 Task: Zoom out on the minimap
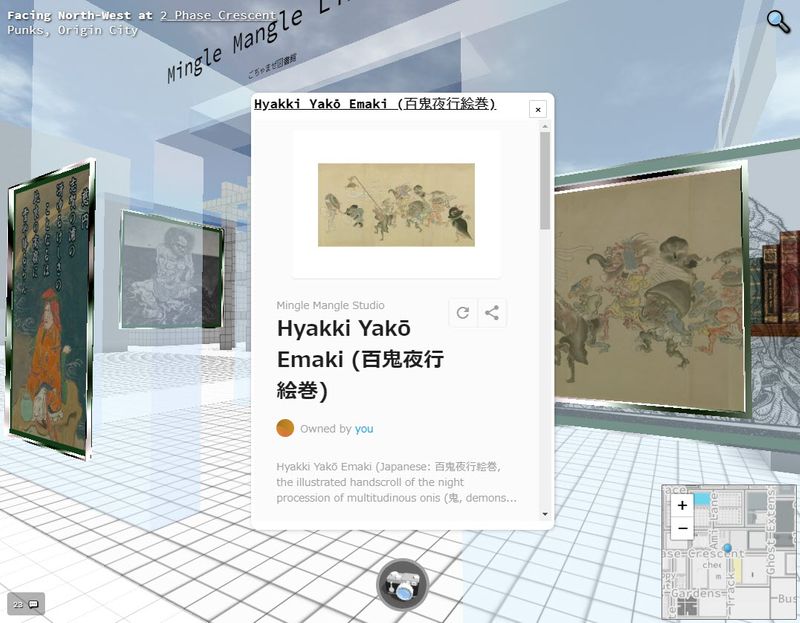(x=682, y=529)
